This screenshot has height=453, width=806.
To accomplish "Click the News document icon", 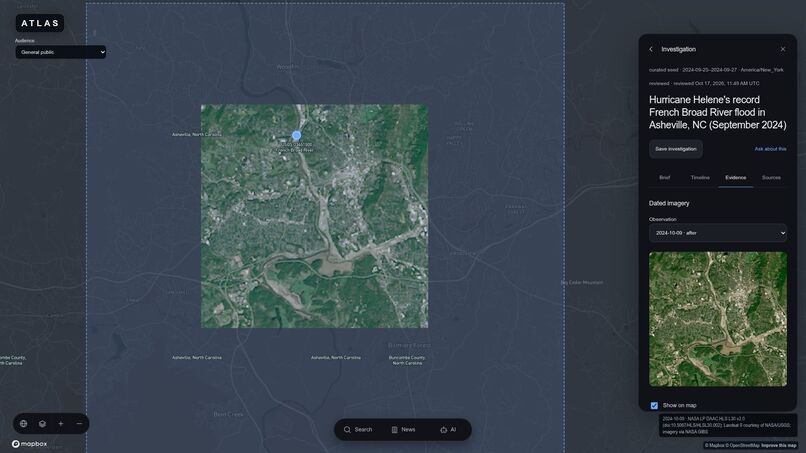I will coord(395,429).
